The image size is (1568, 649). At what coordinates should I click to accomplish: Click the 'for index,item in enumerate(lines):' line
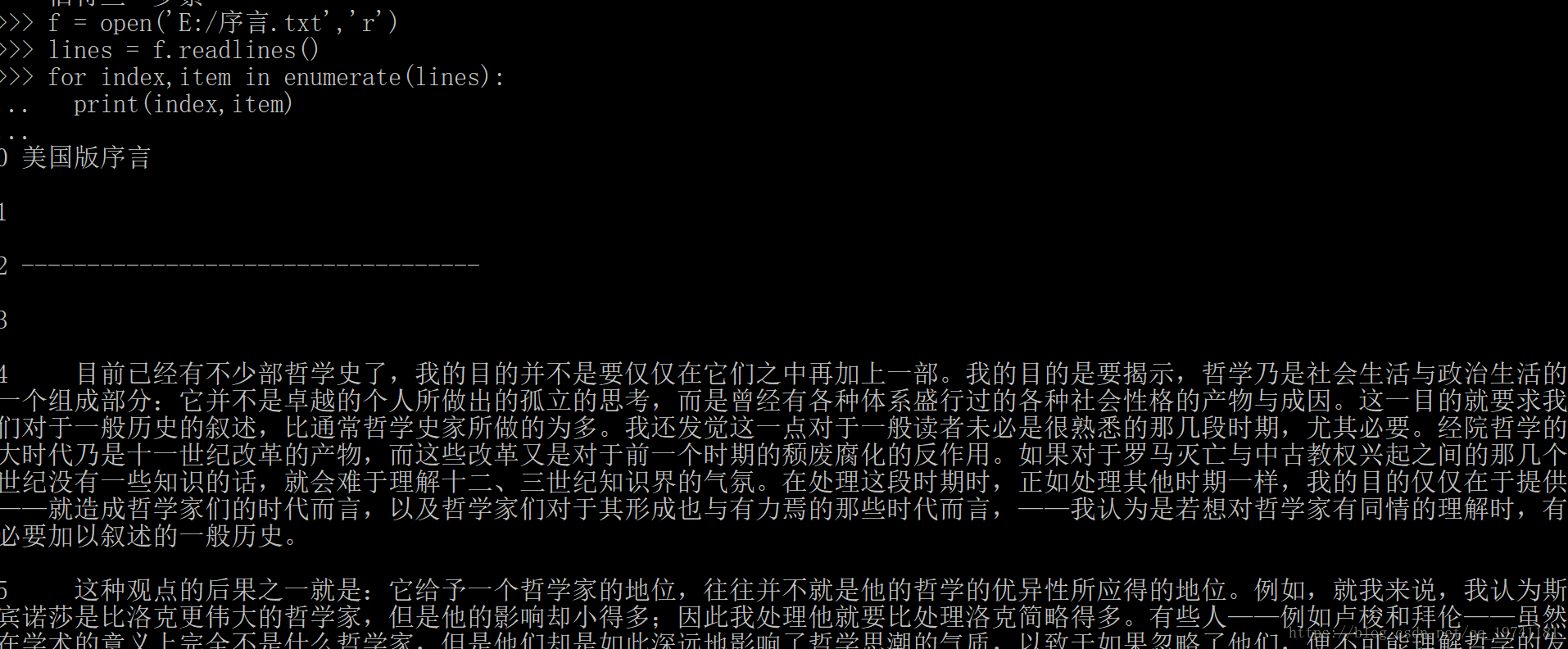pos(275,78)
